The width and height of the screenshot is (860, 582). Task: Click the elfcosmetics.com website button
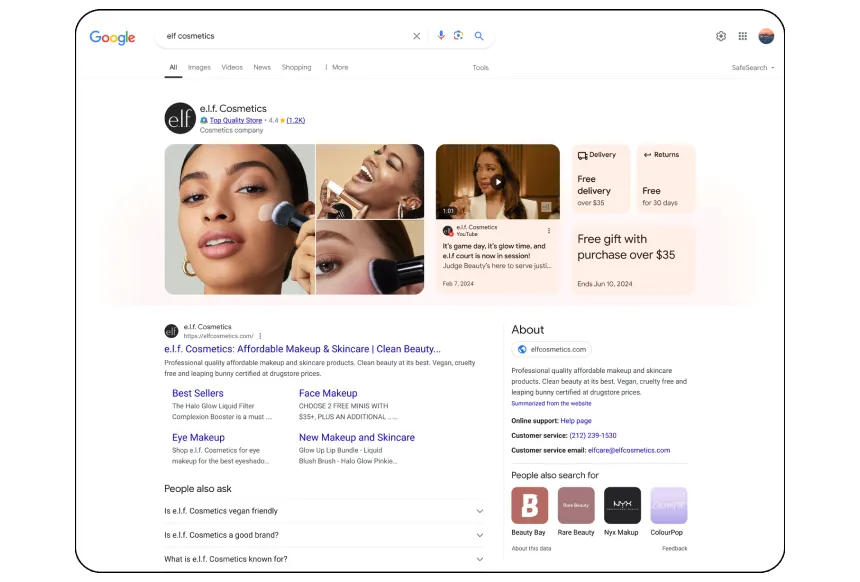coord(551,349)
